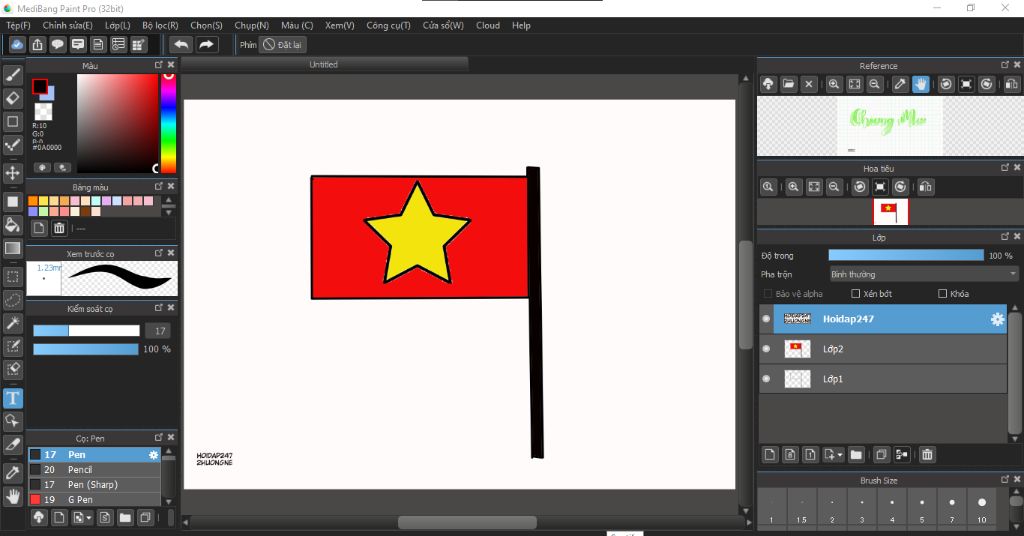This screenshot has height=536, width=1024.
Task: Delete layer with trash icon
Action: coord(927,454)
